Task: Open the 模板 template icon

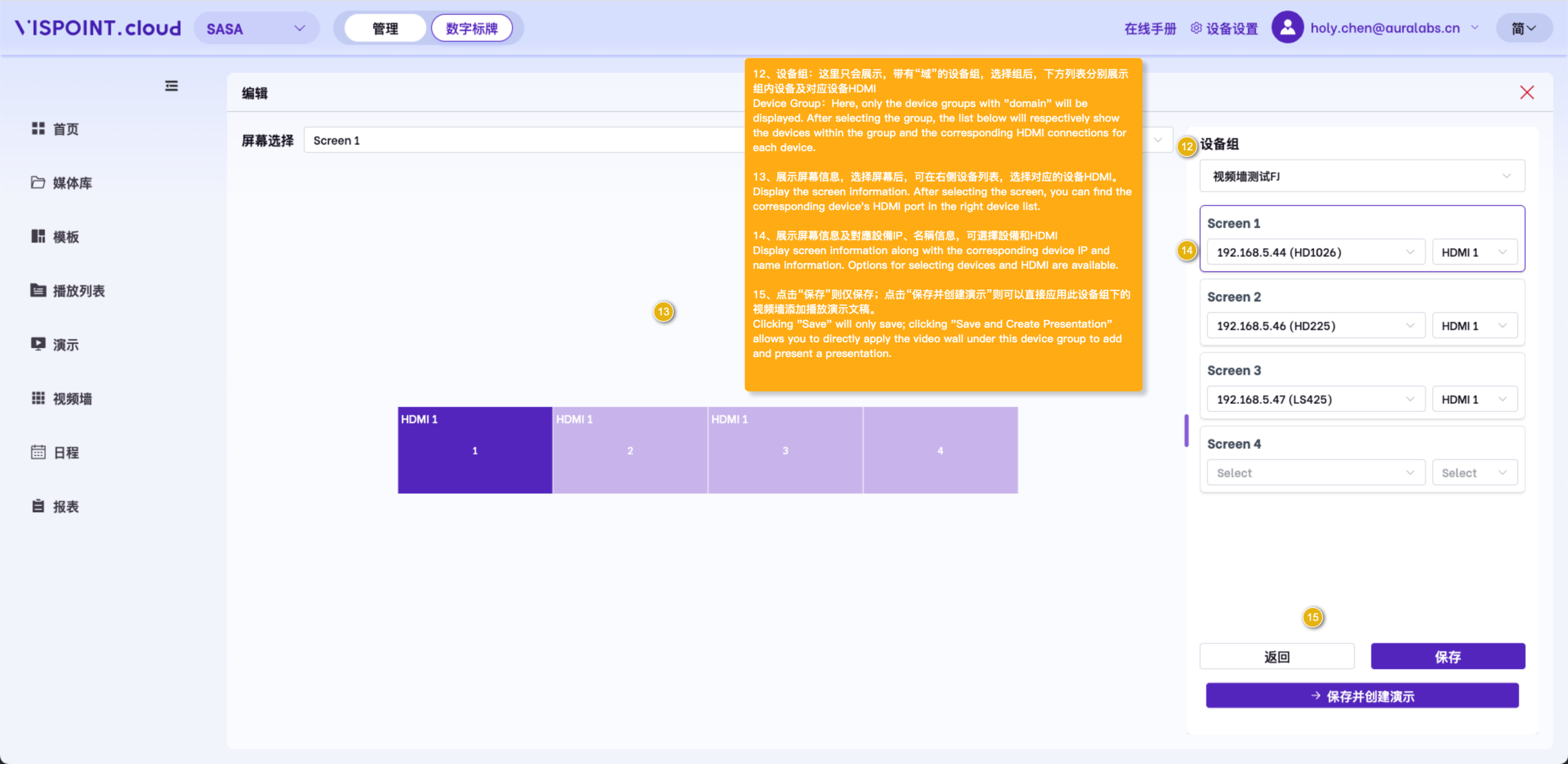Action: [38, 236]
